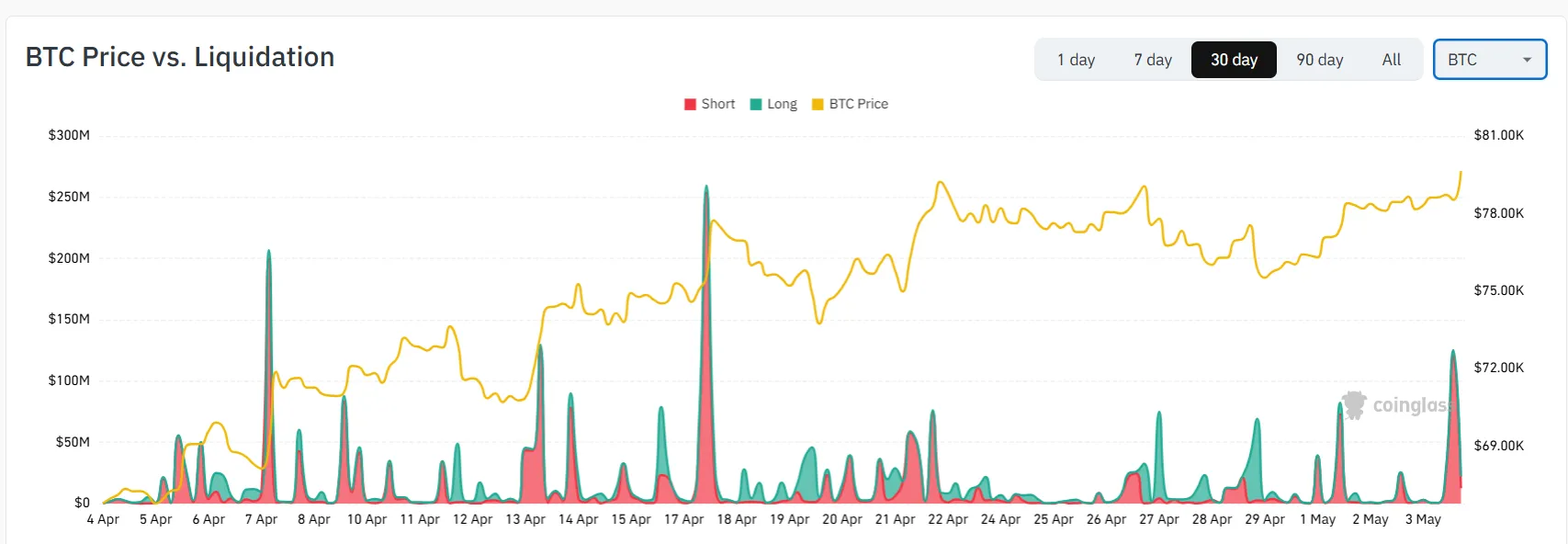1568x544 pixels.
Task: Open the BTC dropdown arrow
Action: 1527,60
